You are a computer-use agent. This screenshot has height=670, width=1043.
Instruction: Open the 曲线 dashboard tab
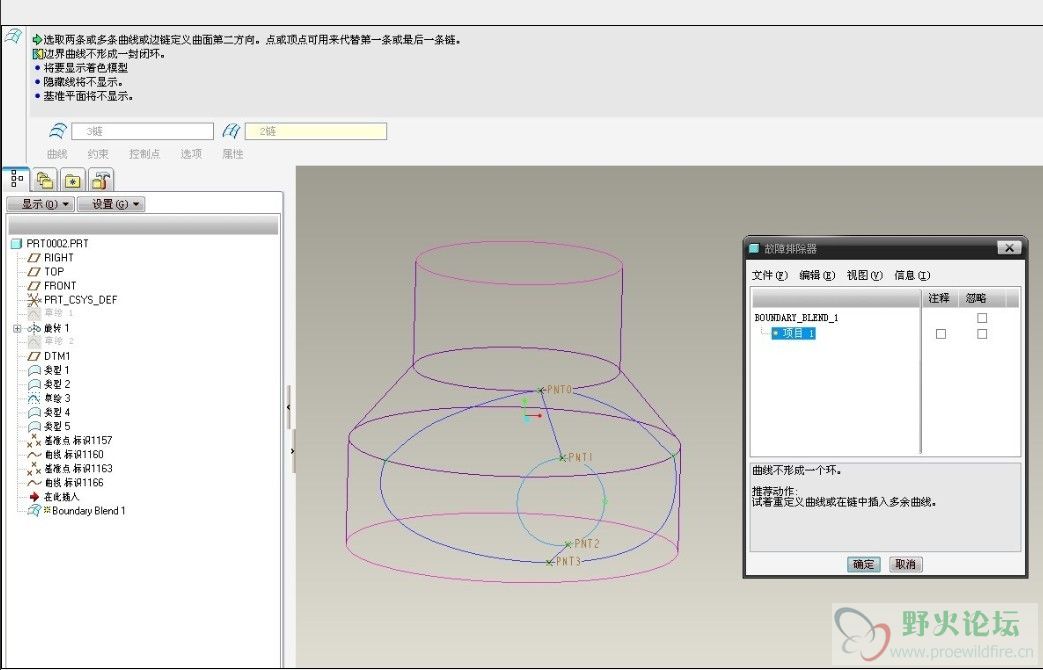[57, 154]
